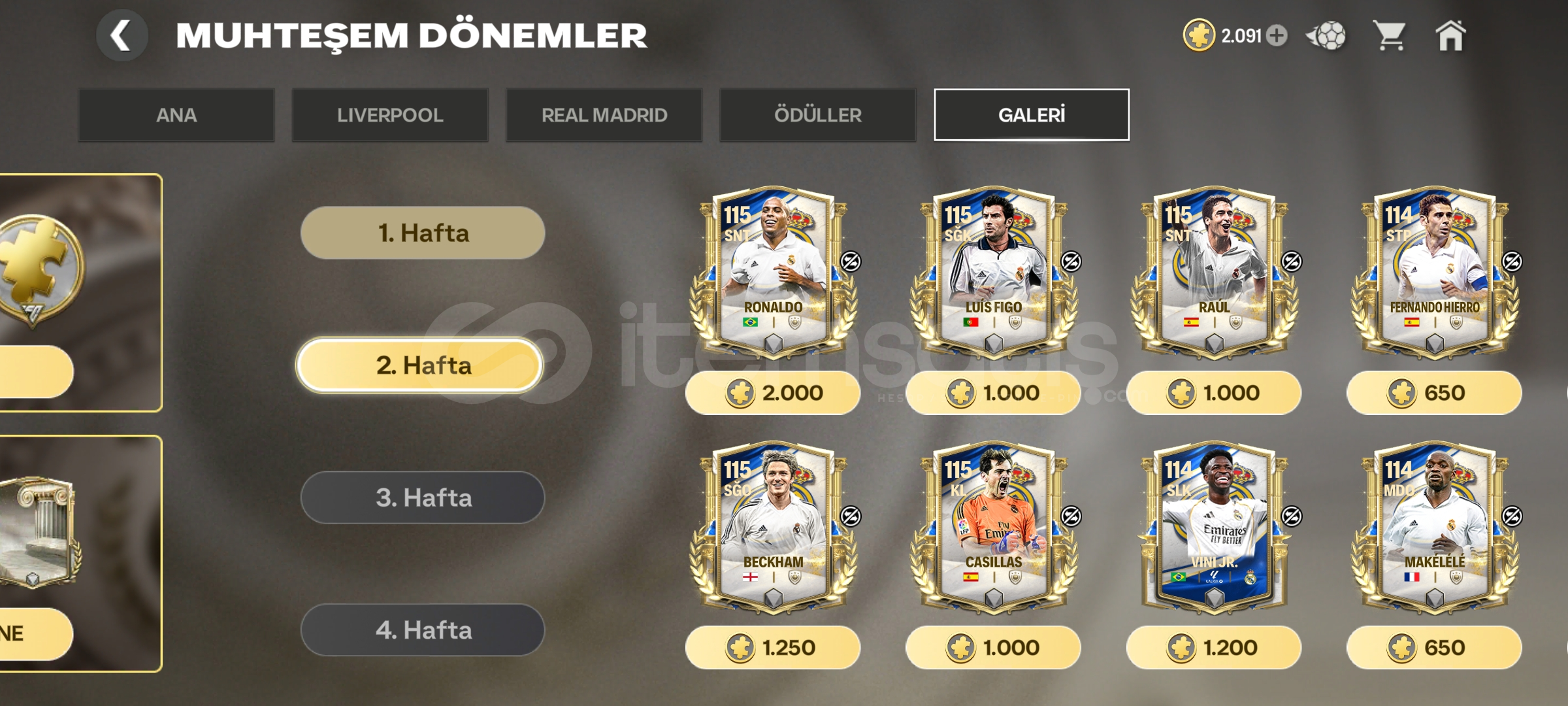Open the LIVERPOOL tab
The width and height of the screenshot is (1568, 706).
click(390, 115)
